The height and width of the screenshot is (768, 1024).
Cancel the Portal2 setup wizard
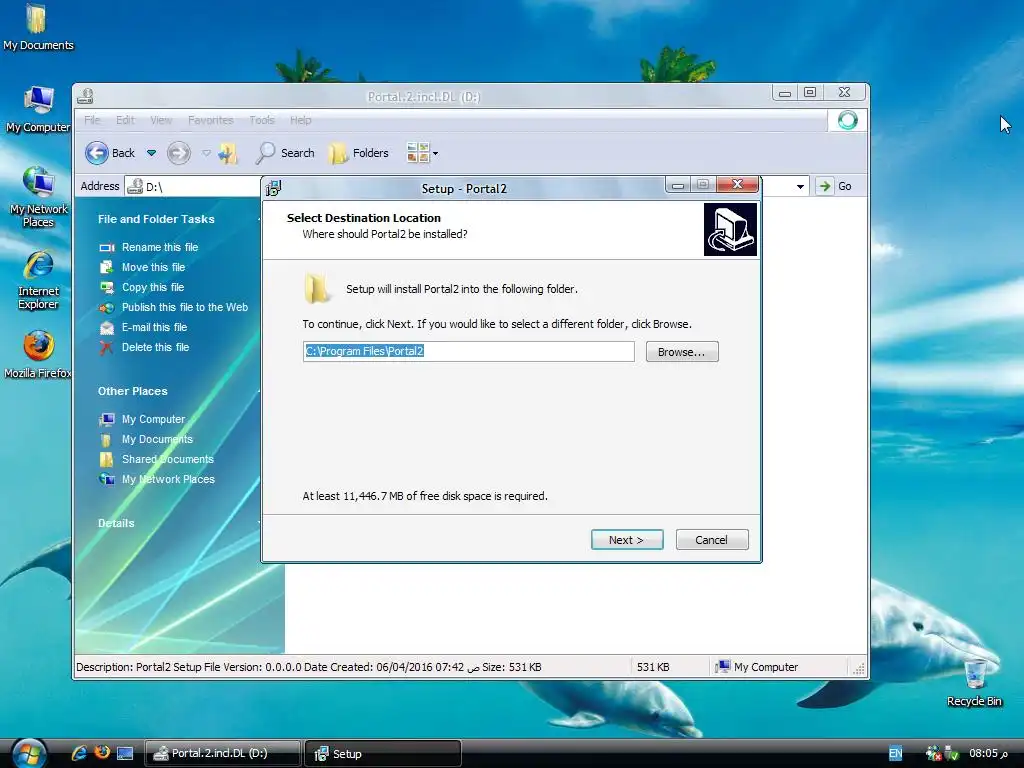pos(712,540)
